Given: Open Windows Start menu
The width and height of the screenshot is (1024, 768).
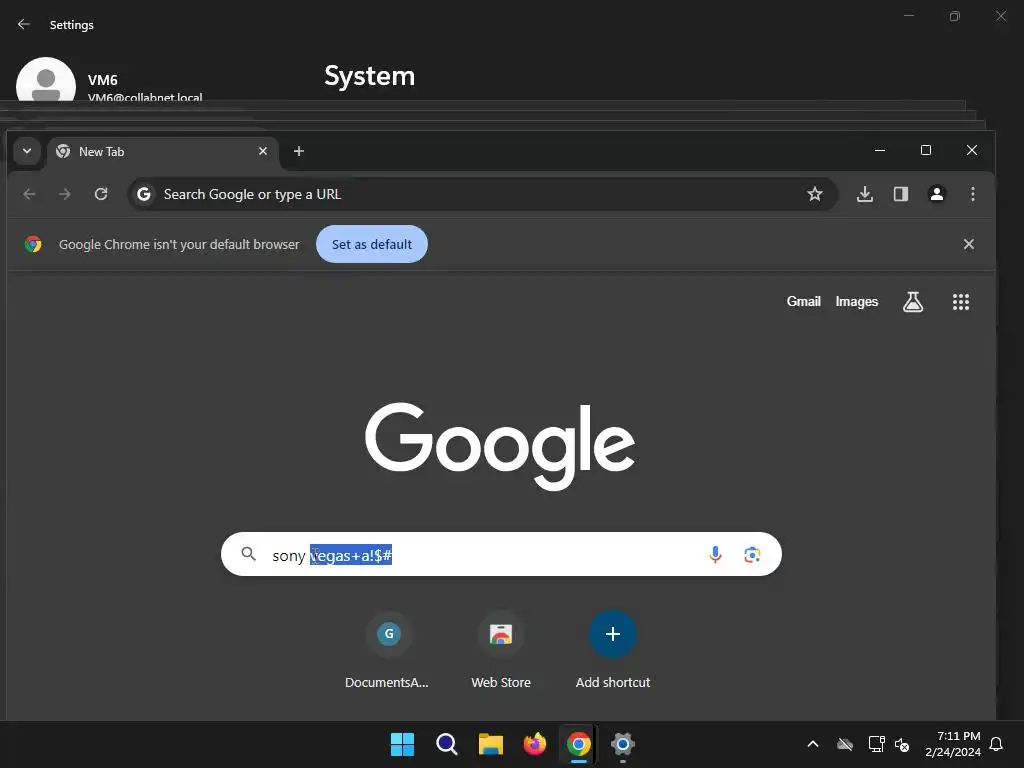Looking at the screenshot, I should coord(402,744).
